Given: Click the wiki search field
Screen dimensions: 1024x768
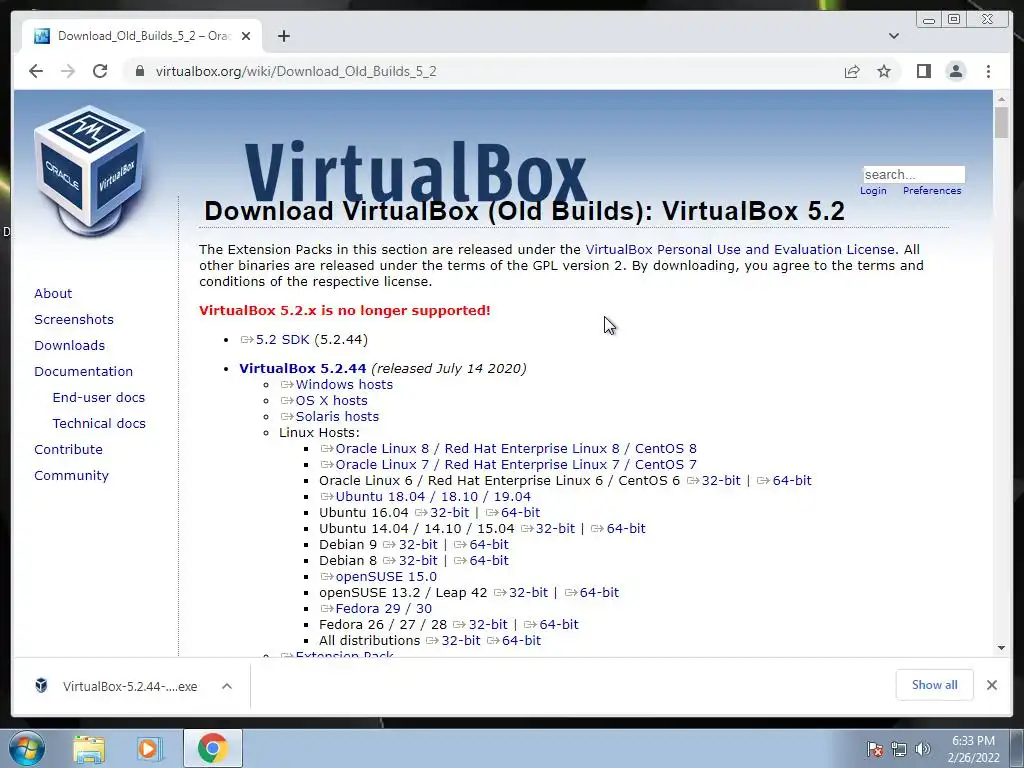Looking at the screenshot, I should coord(914,174).
